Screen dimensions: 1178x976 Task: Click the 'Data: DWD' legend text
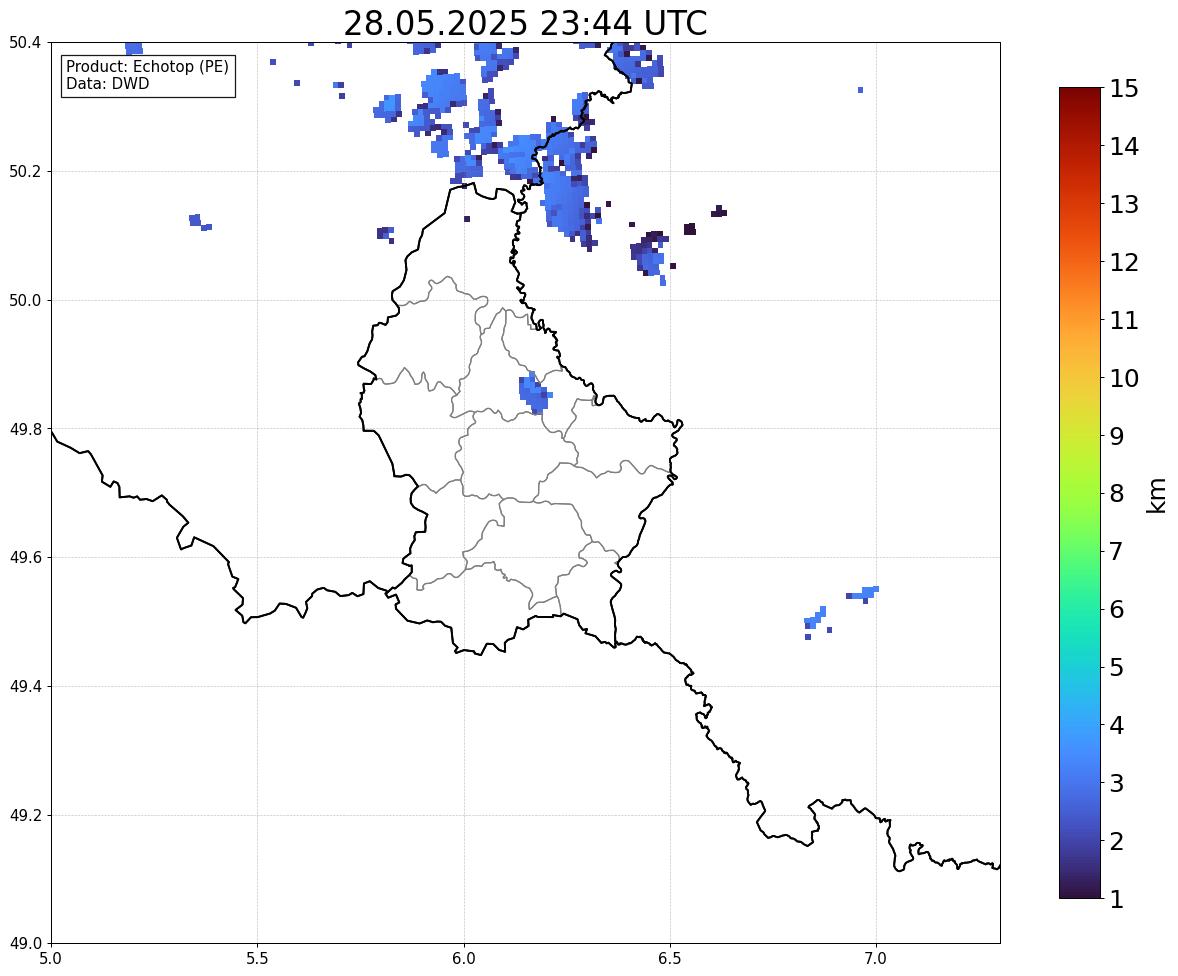coord(107,83)
